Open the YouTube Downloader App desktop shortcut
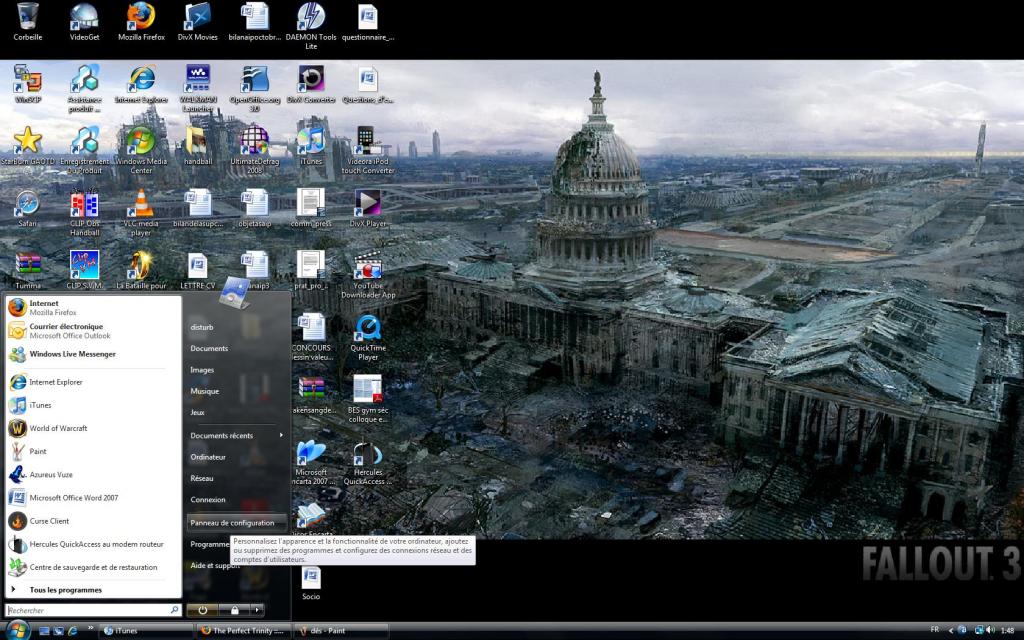Image resolution: width=1024 pixels, height=640 pixels. pos(368,274)
